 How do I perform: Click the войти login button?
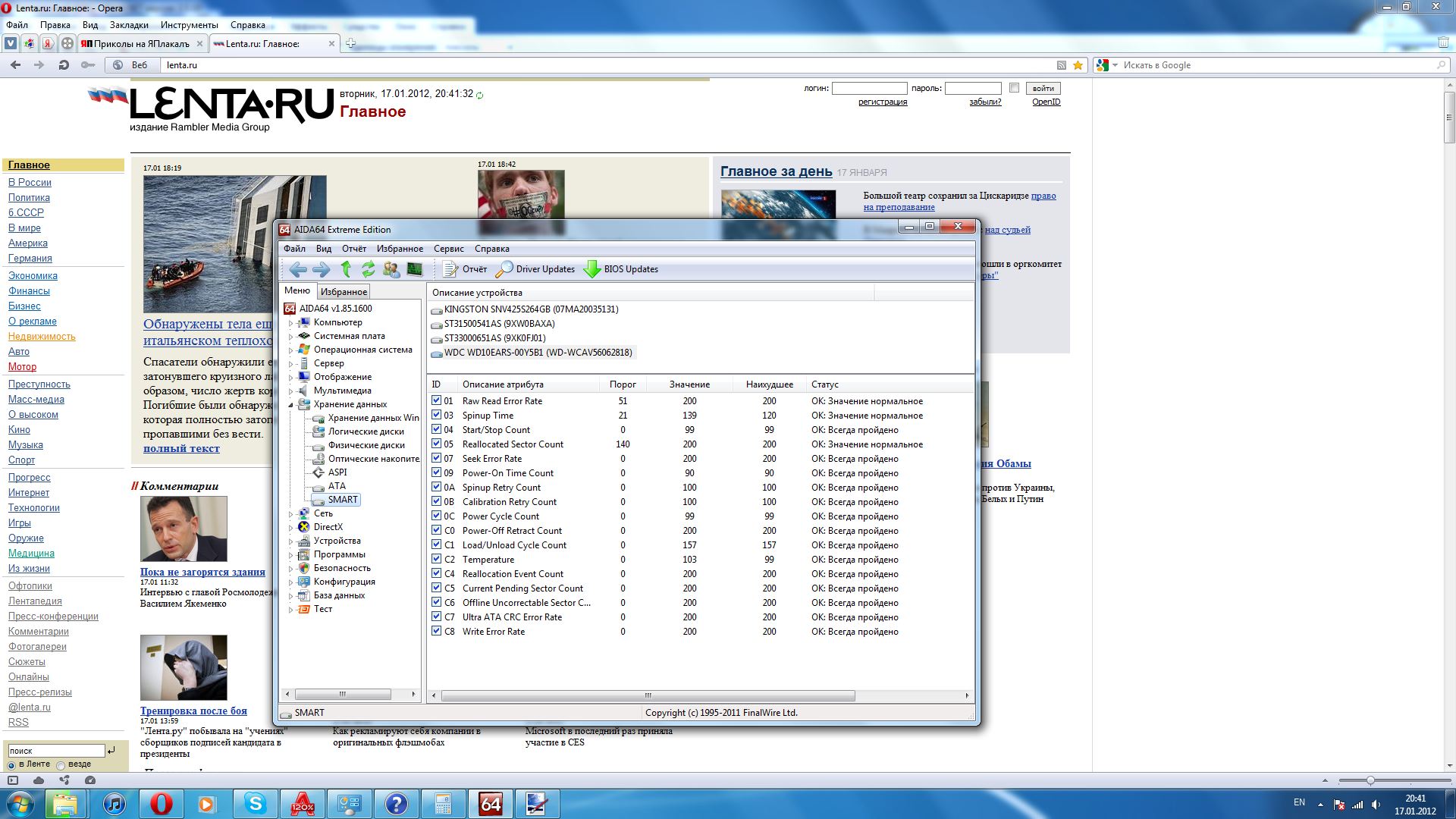click(x=1043, y=89)
